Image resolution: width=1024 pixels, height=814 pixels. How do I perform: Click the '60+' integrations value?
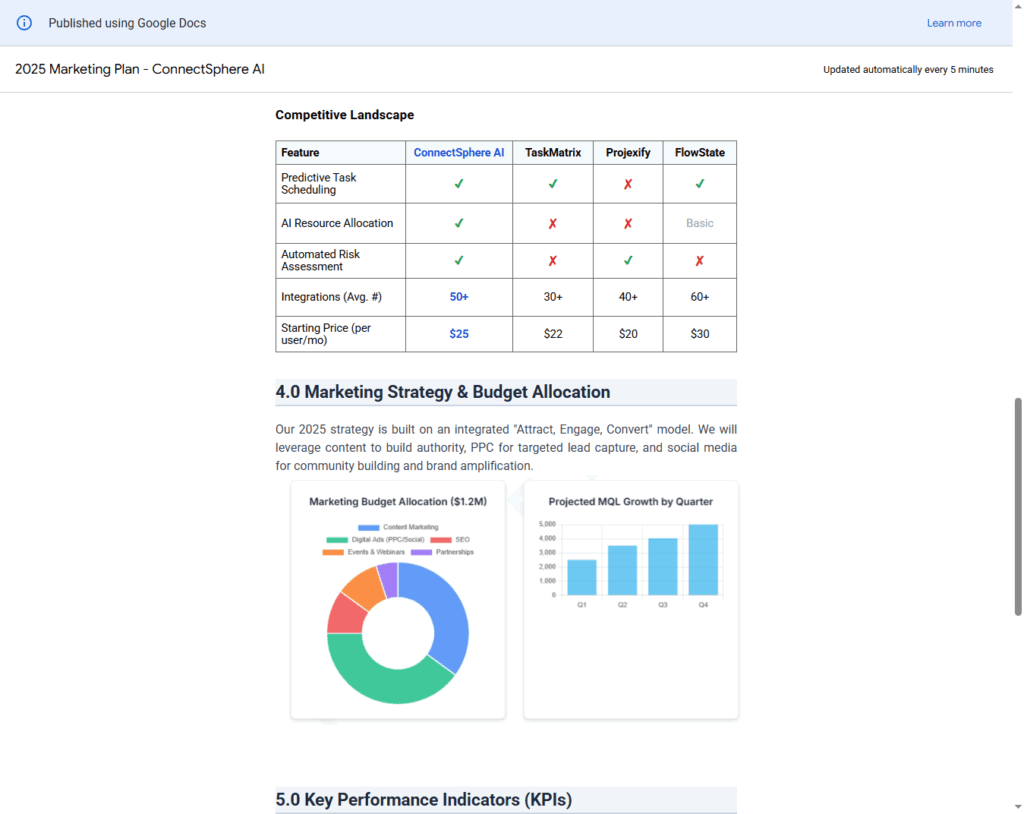click(x=699, y=297)
